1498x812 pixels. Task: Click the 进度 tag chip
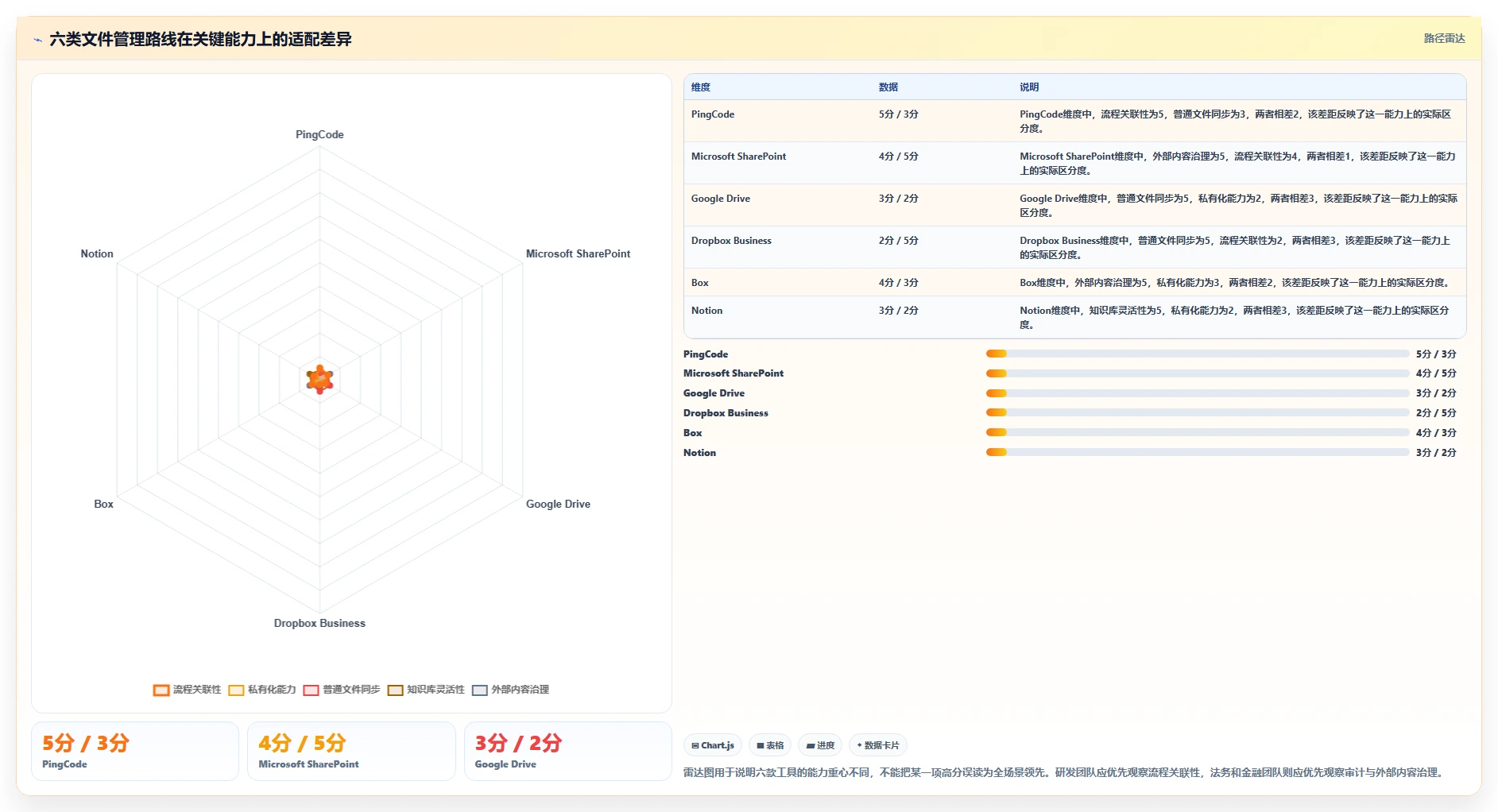point(820,745)
